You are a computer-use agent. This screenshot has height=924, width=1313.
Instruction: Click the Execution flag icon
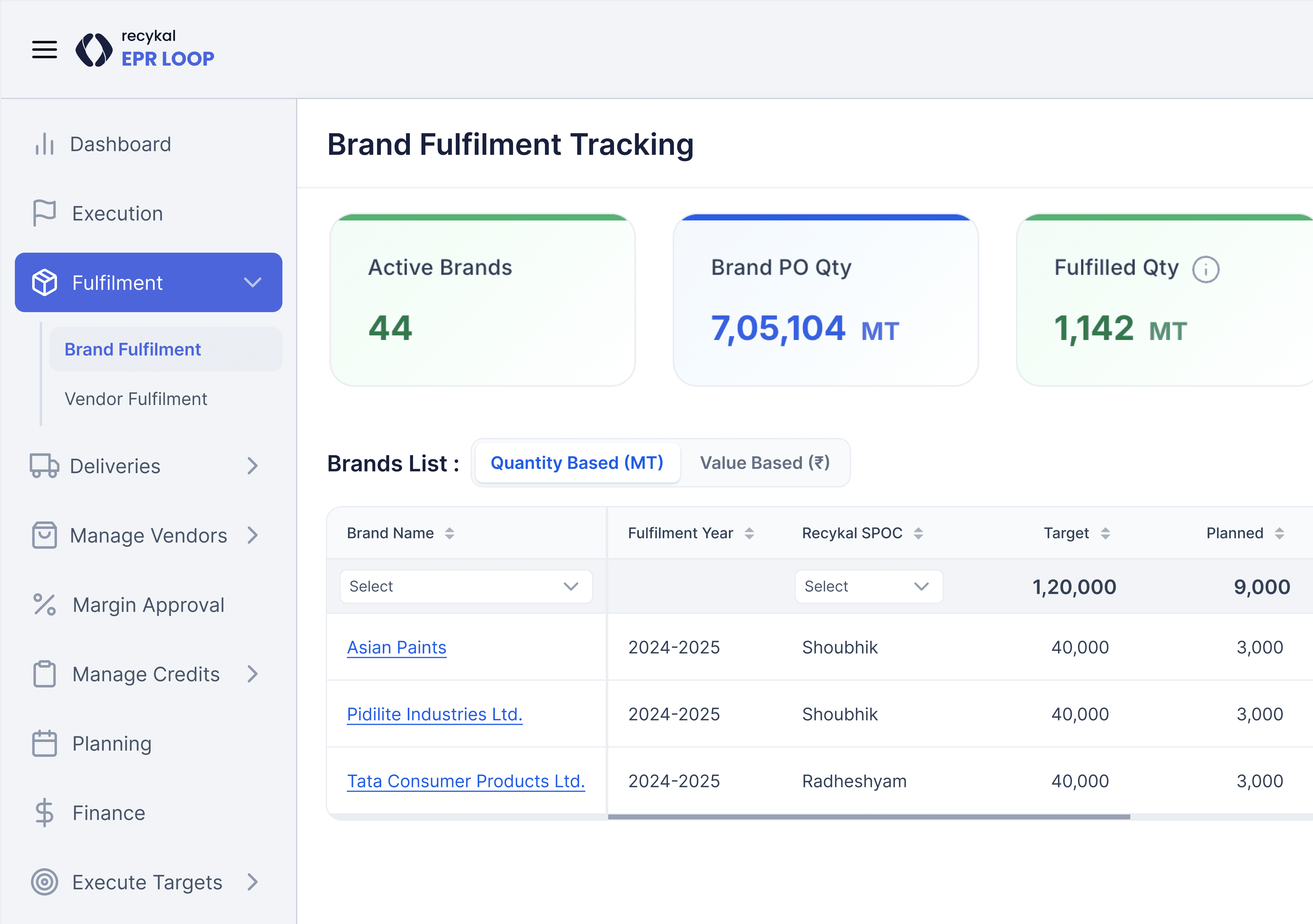click(44, 213)
